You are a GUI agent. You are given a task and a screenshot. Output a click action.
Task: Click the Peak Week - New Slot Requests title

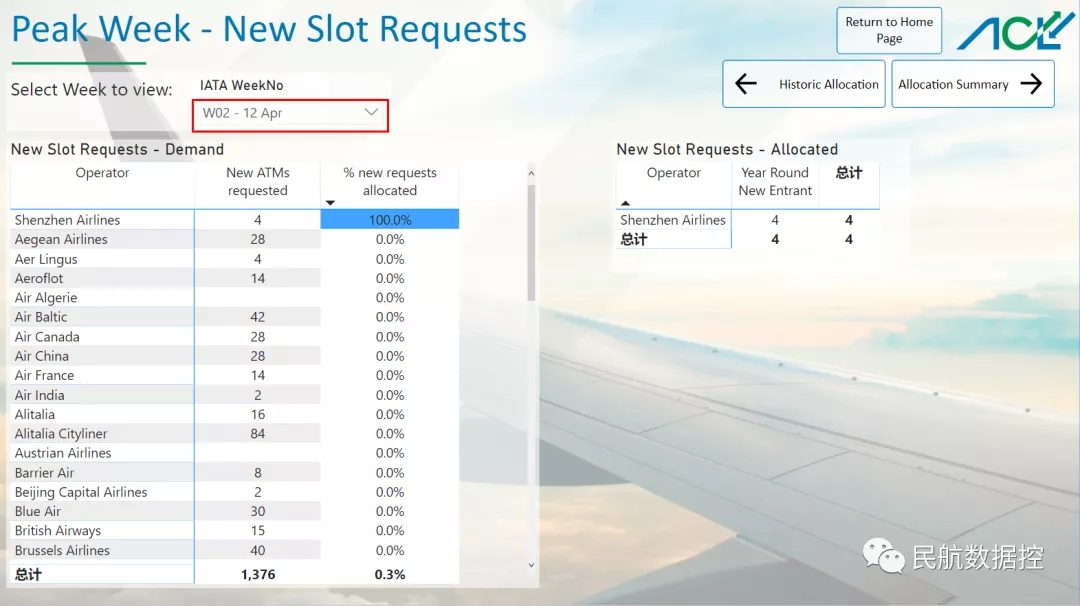click(269, 30)
